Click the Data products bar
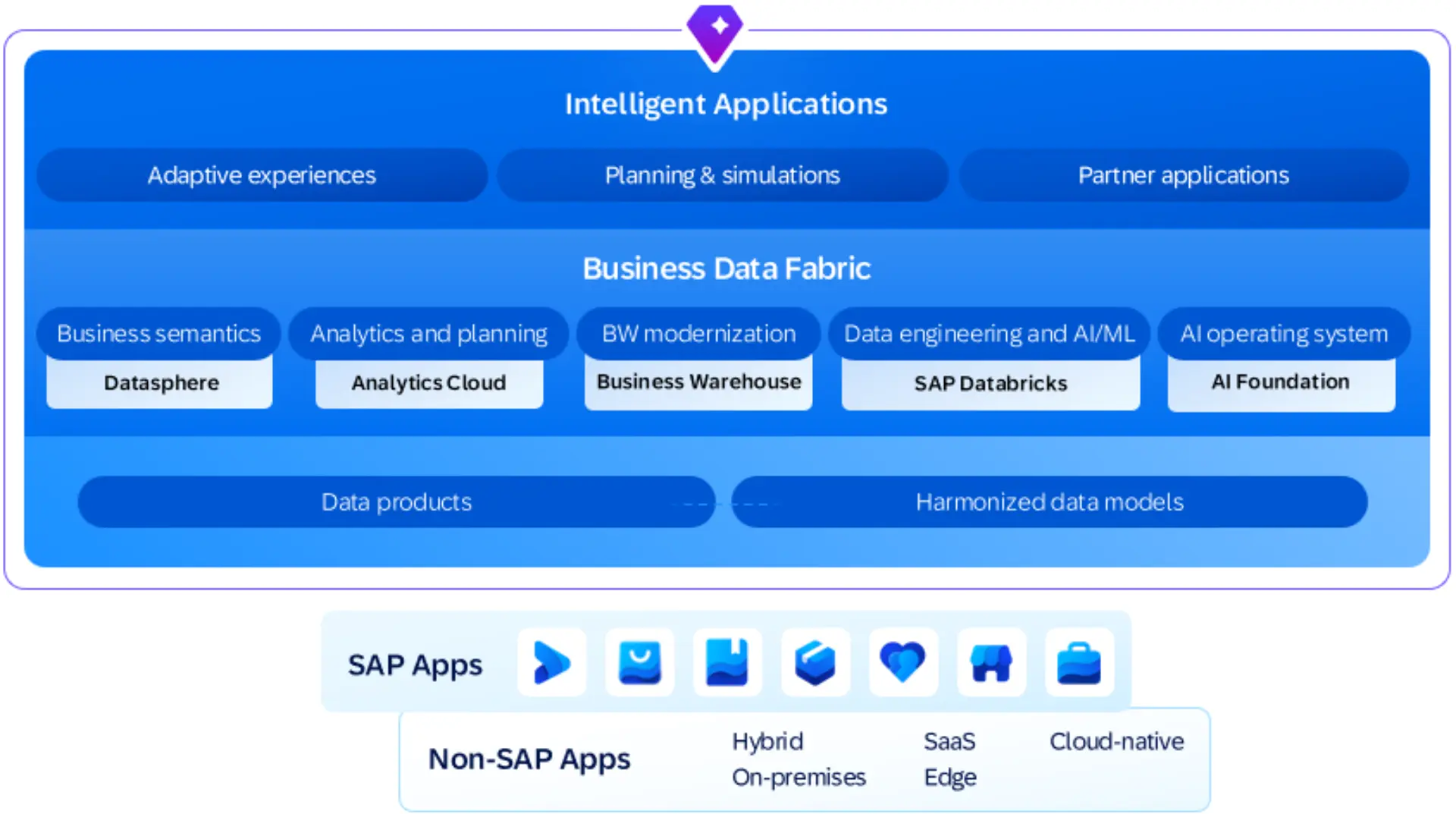1456x814 pixels. [x=395, y=501]
